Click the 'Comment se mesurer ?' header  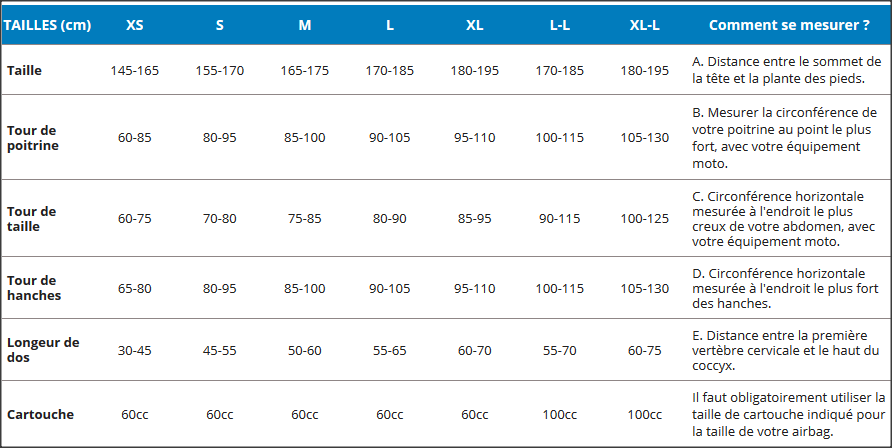(789, 26)
